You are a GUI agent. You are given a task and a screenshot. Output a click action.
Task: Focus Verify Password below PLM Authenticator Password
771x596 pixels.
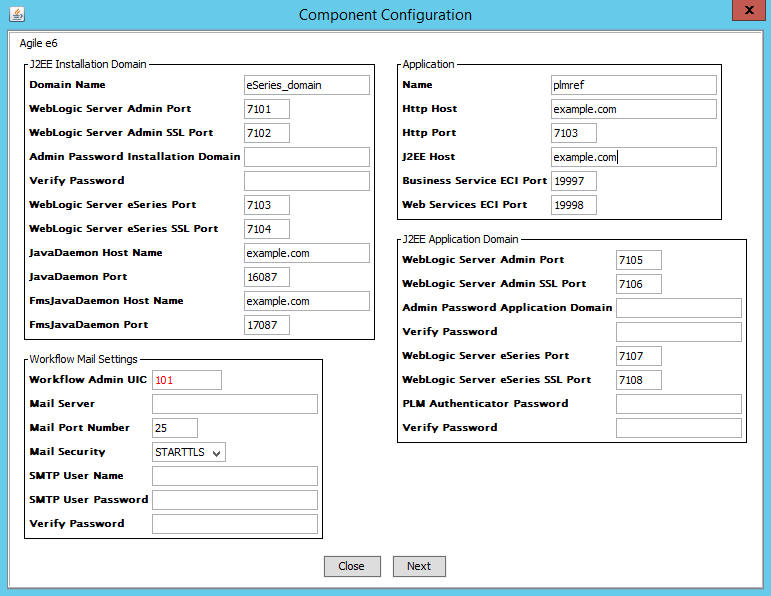click(679, 428)
